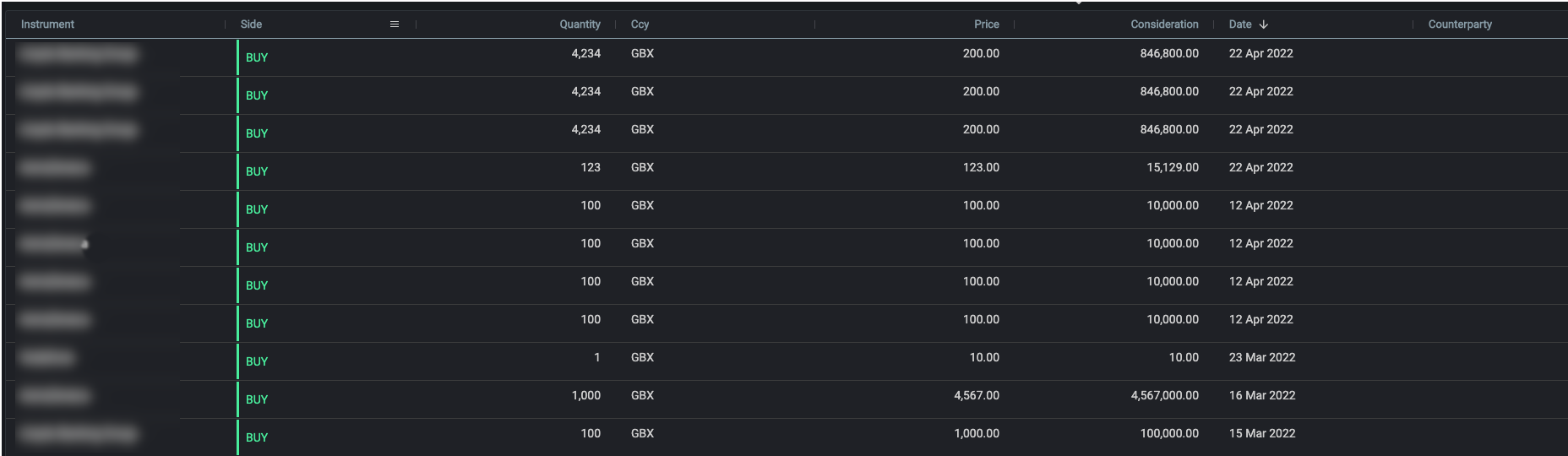Click the Ccy column header

[640, 24]
